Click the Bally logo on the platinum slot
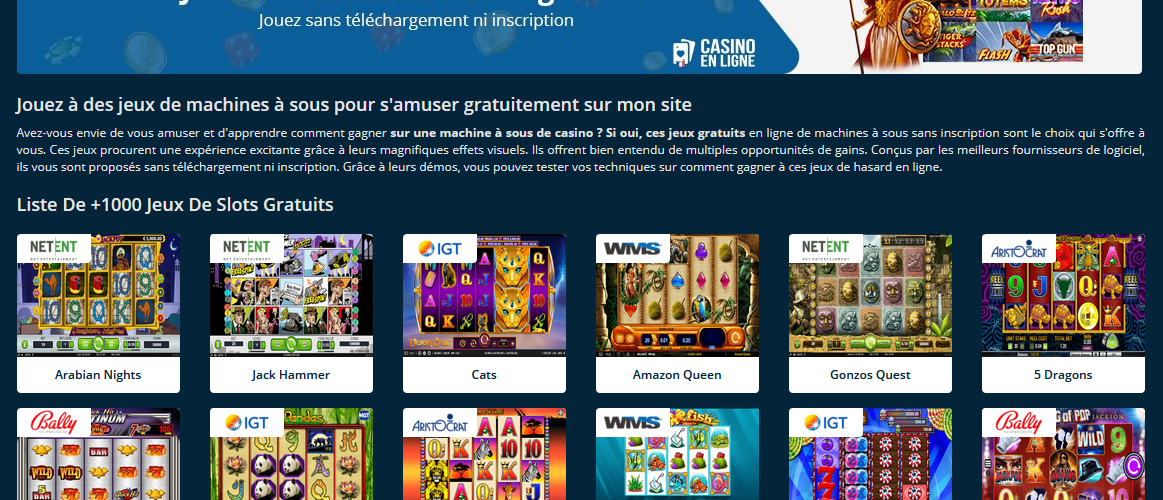1163x500 pixels. pyautogui.click(x=53, y=422)
